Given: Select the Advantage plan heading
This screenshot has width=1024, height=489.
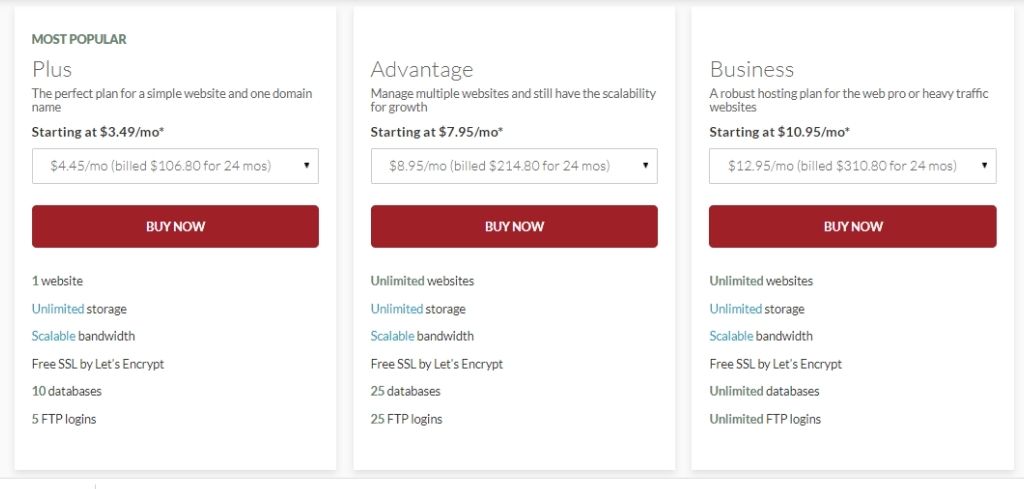Looking at the screenshot, I should [422, 69].
